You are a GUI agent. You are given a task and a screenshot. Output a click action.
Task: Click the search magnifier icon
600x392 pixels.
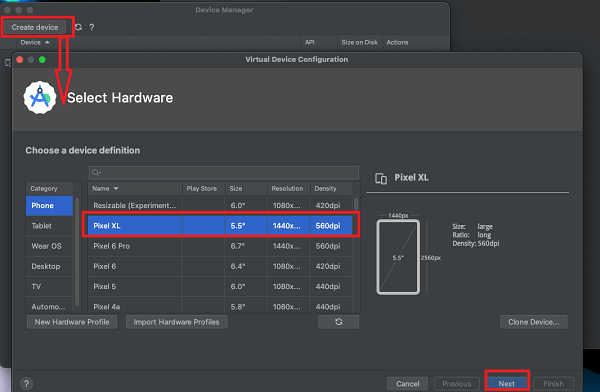(96, 173)
